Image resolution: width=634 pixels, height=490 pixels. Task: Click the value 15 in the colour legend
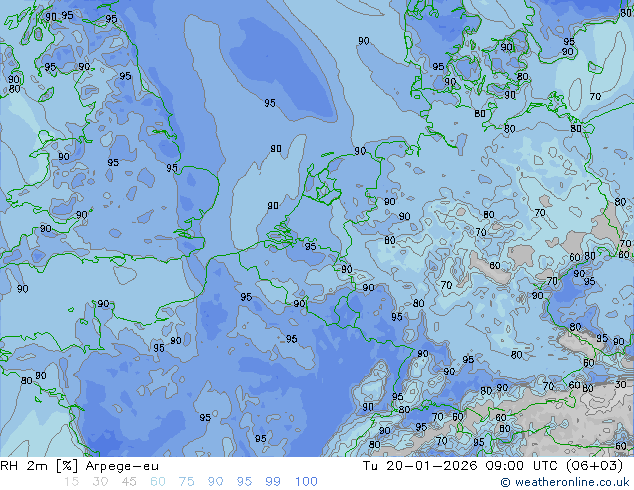pyautogui.click(x=71, y=482)
